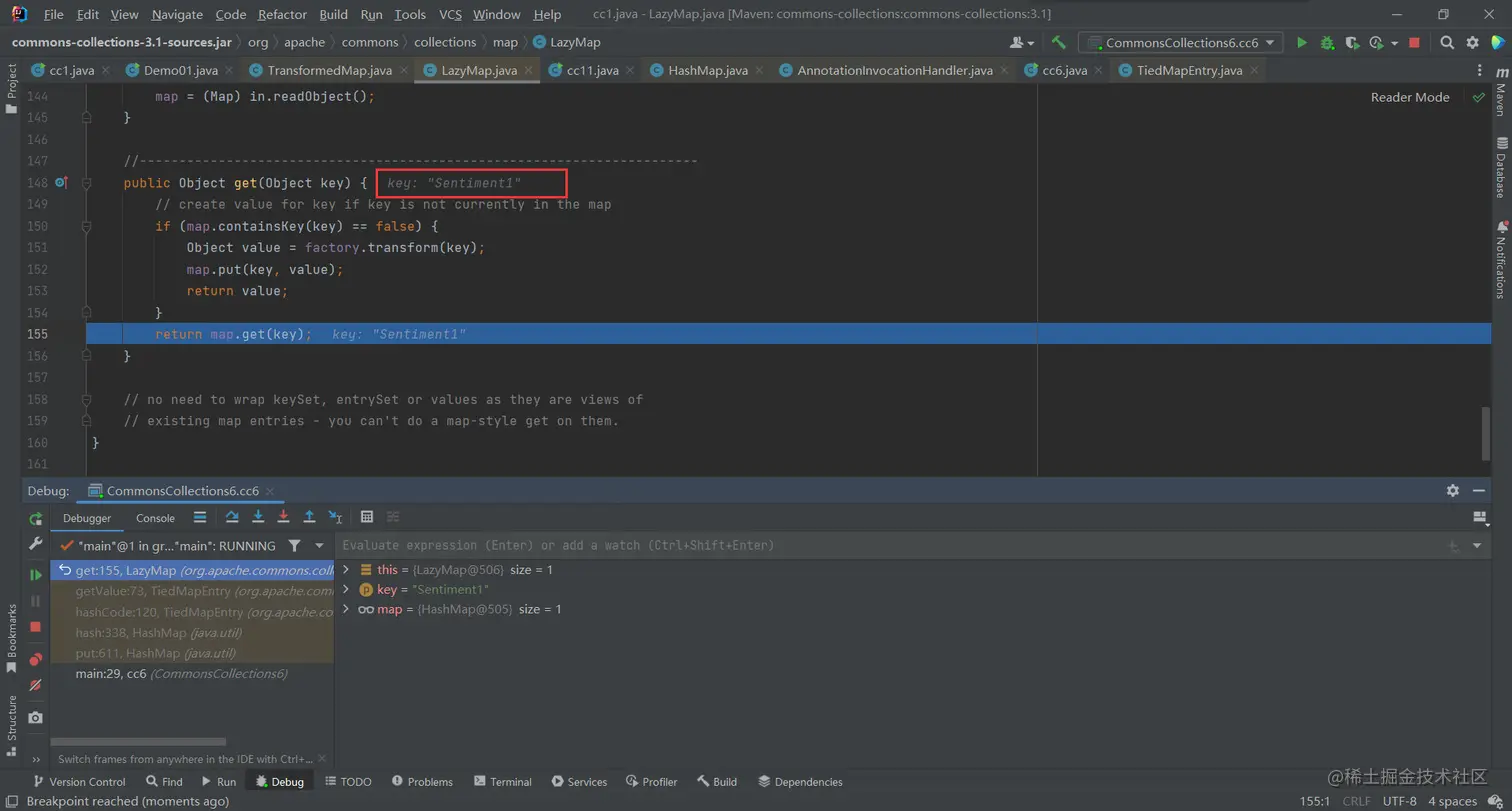
Task: Fold the if block at line 150
Action: click(87, 227)
